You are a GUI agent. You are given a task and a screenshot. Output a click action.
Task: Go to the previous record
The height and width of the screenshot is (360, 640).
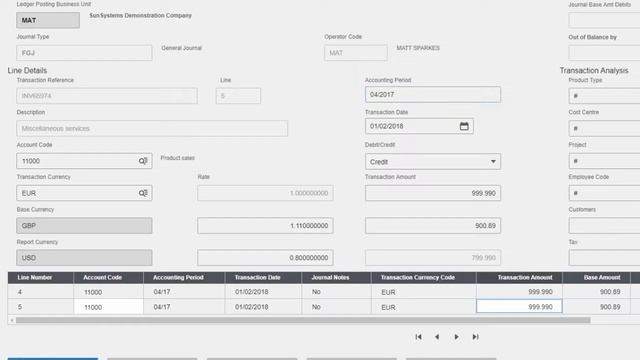click(437, 337)
